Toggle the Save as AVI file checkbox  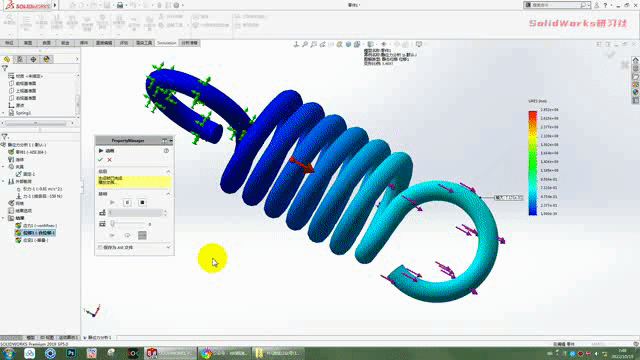pos(100,247)
